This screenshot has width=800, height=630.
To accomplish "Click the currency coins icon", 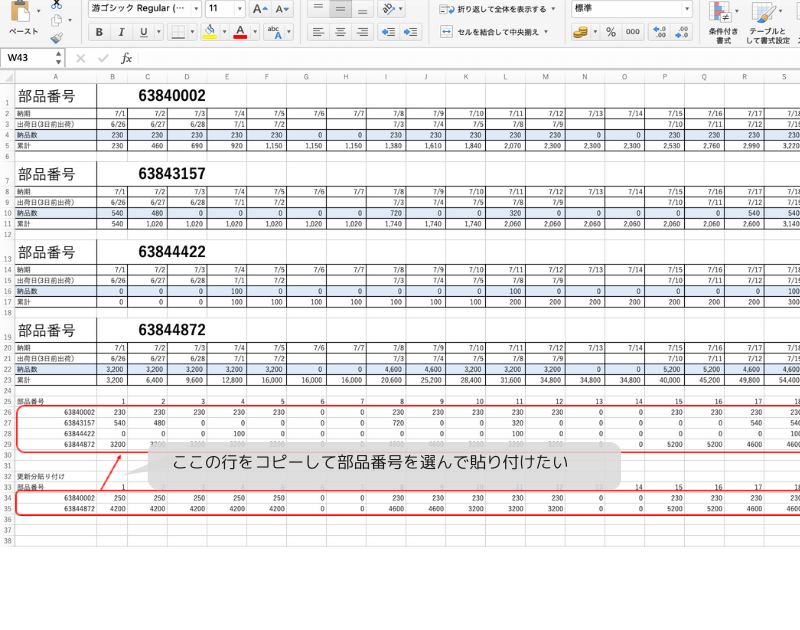I will click(x=581, y=32).
